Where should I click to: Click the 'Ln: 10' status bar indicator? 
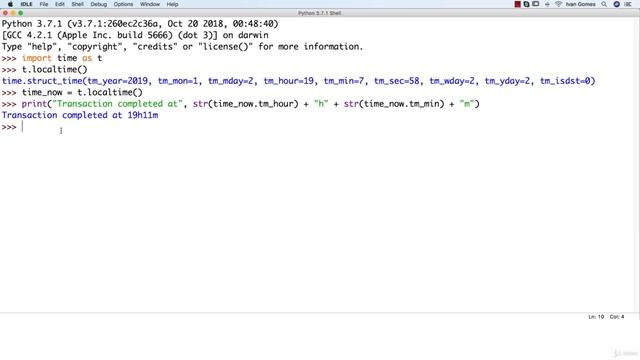[x=596, y=317]
